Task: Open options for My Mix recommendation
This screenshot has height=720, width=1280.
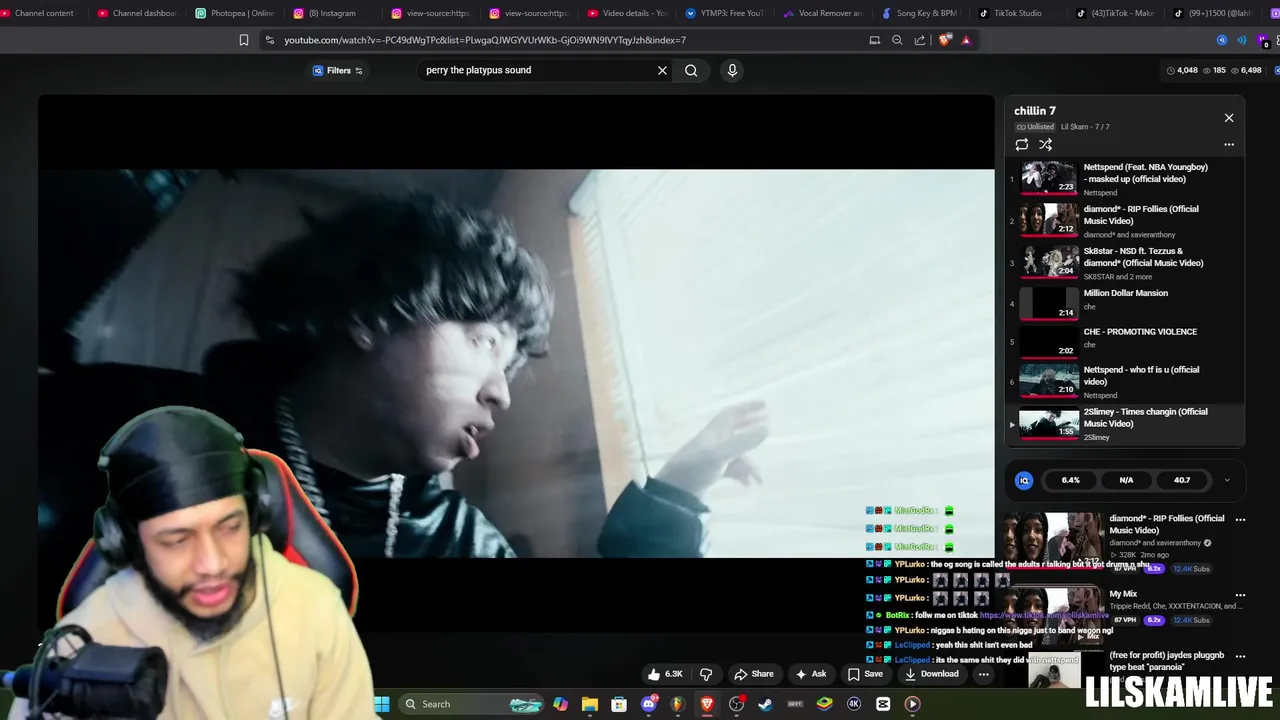Action: pyautogui.click(x=1240, y=595)
